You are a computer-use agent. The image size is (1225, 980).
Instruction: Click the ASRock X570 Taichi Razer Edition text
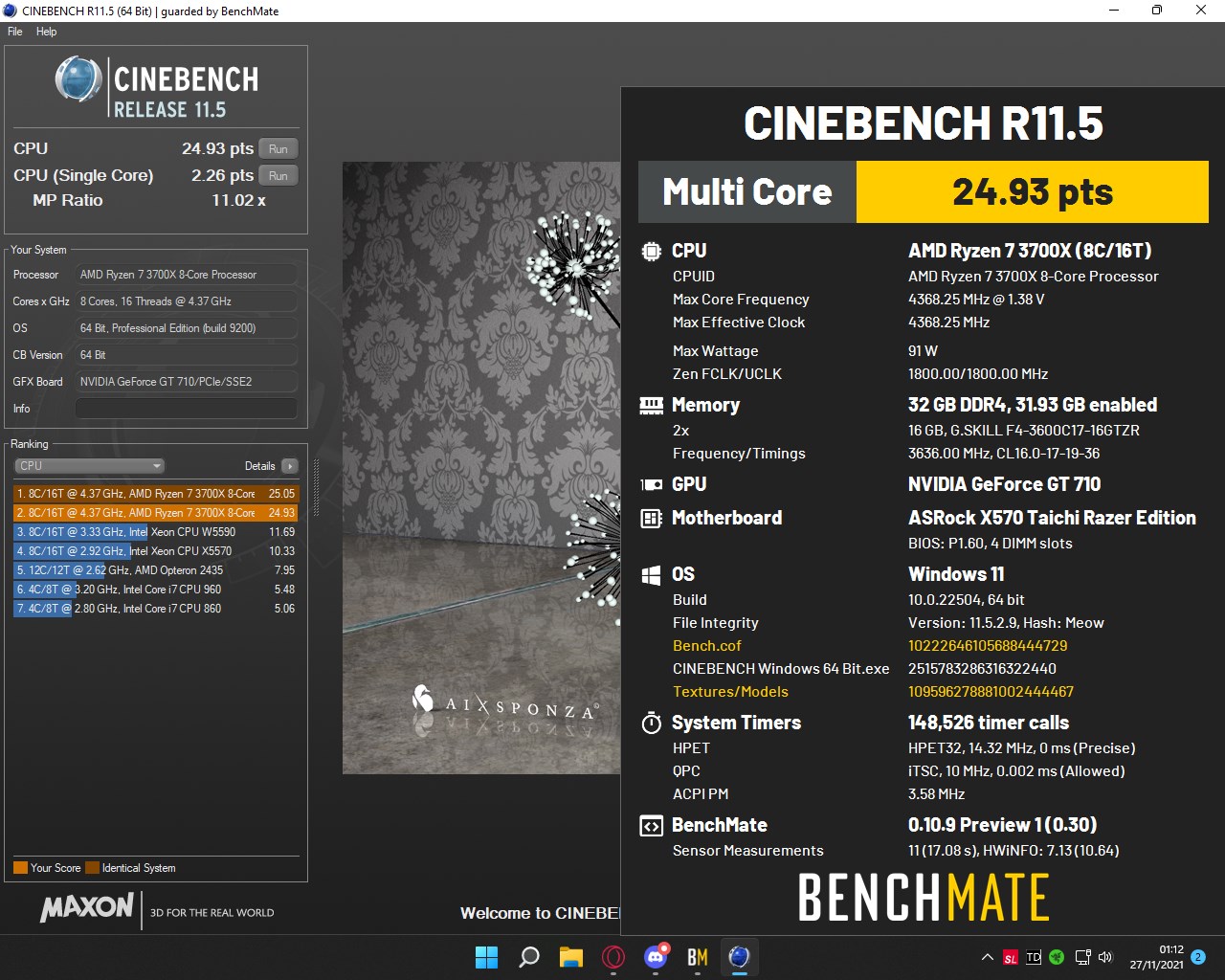tap(1052, 518)
